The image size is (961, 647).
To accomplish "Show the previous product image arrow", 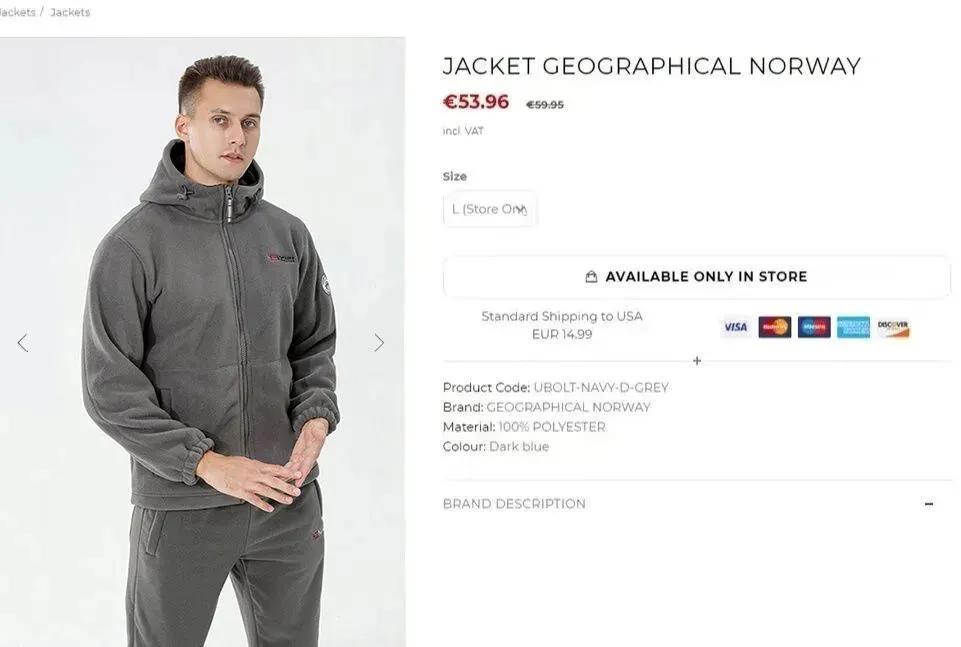I will (x=22, y=343).
